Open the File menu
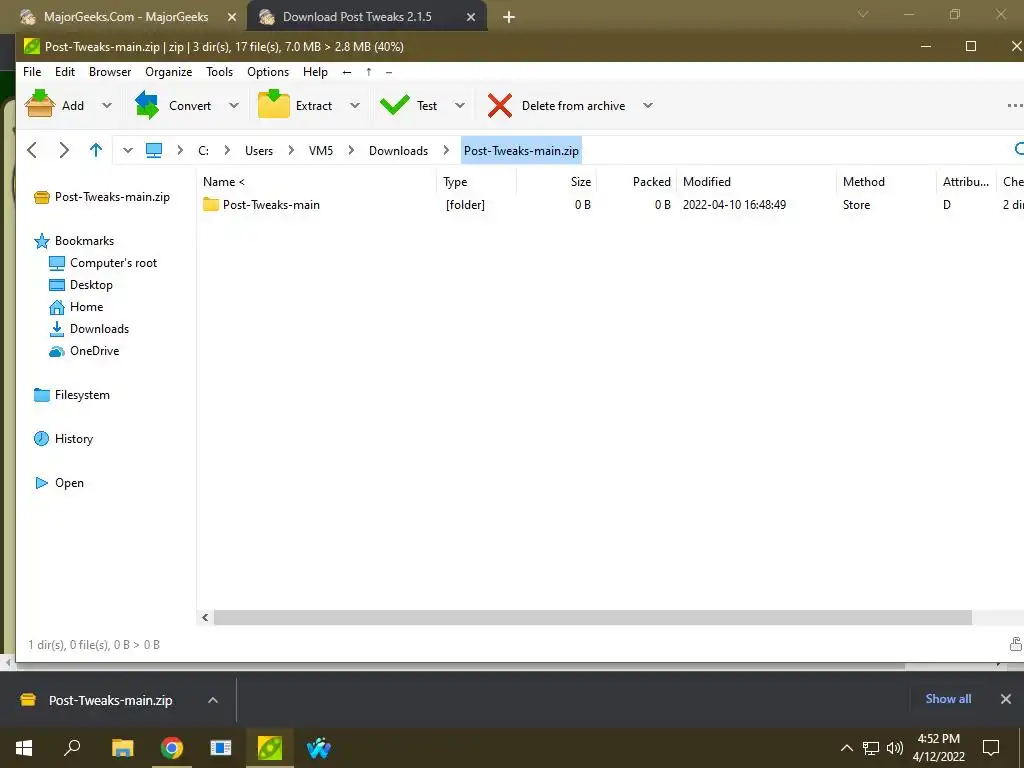Image resolution: width=1024 pixels, height=768 pixels. 32,72
